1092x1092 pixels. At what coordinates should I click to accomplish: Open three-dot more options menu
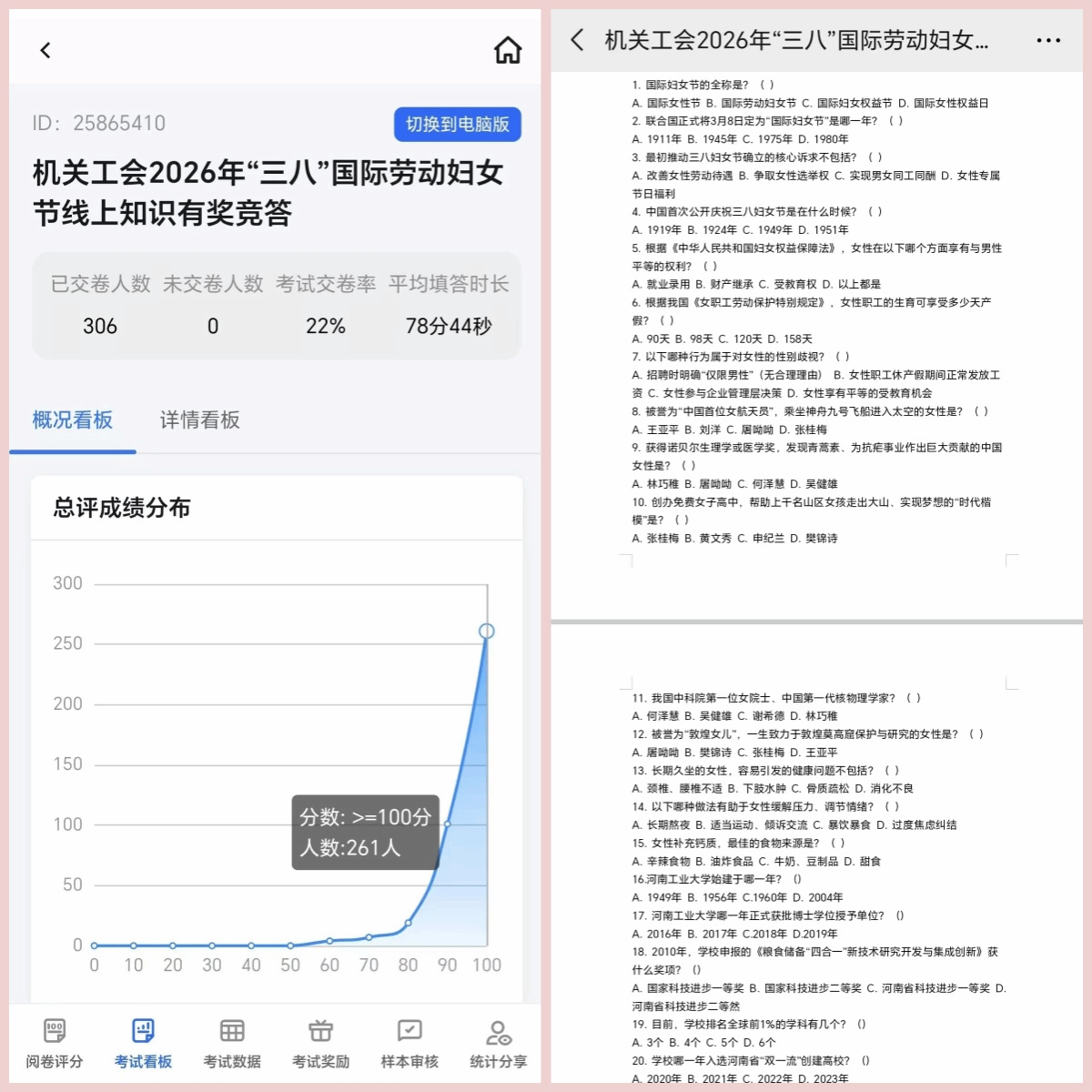pyautogui.click(x=1048, y=41)
